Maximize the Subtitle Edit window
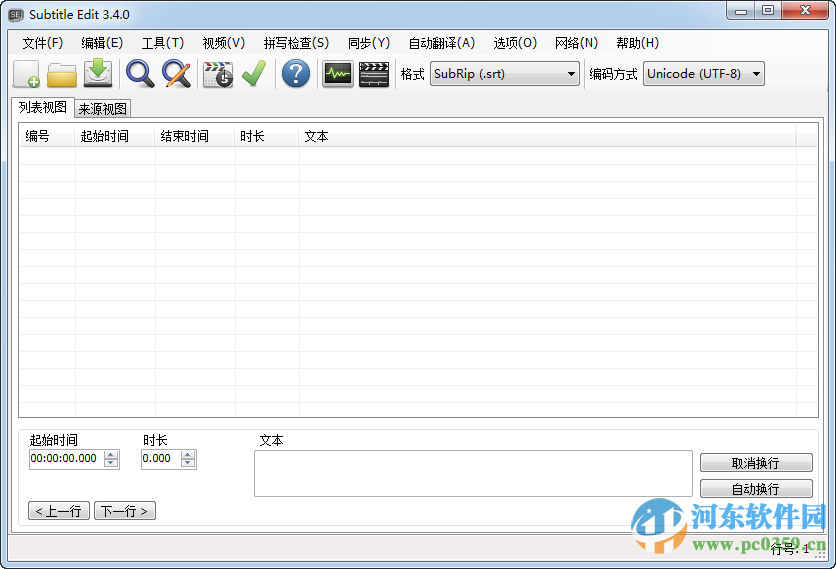 (768, 11)
